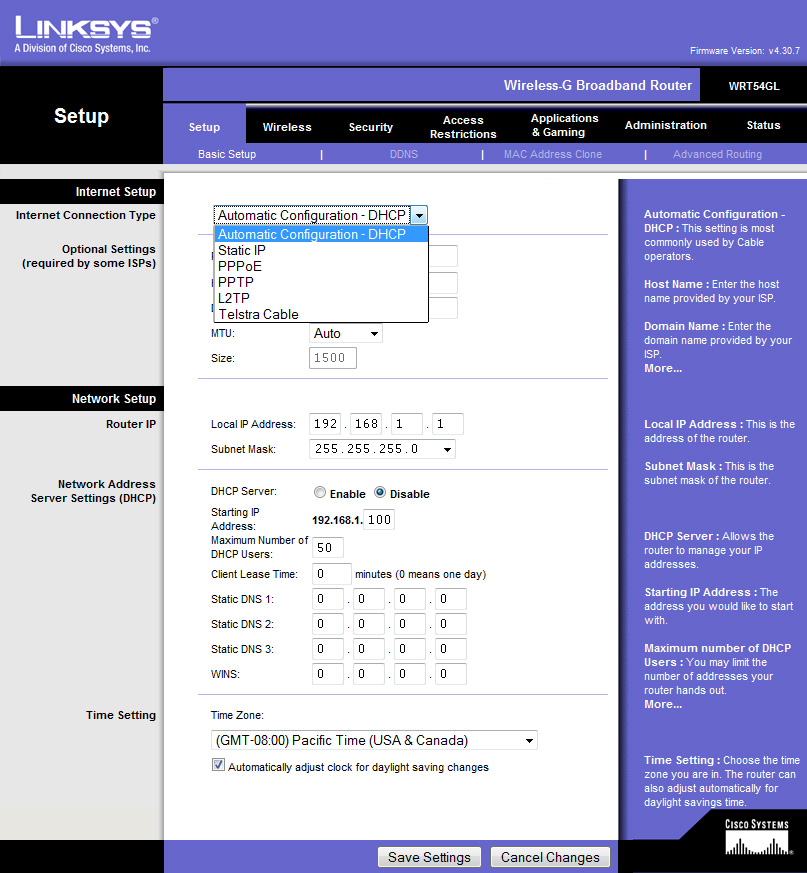Image resolution: width=807 pixels, height=873 pixels.
Task: Click first octet of WINS field
Action: pos(327,674)
